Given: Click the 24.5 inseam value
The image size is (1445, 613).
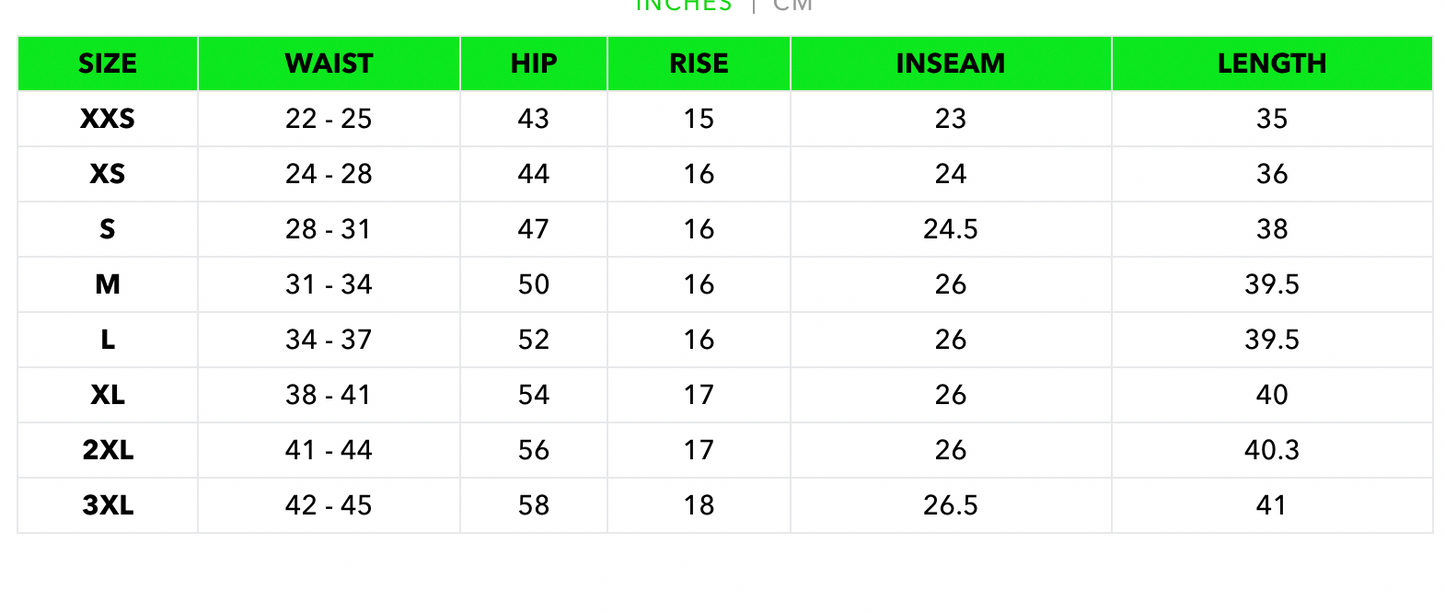Looking at the screenshot, I should click(x=950, y=229).
